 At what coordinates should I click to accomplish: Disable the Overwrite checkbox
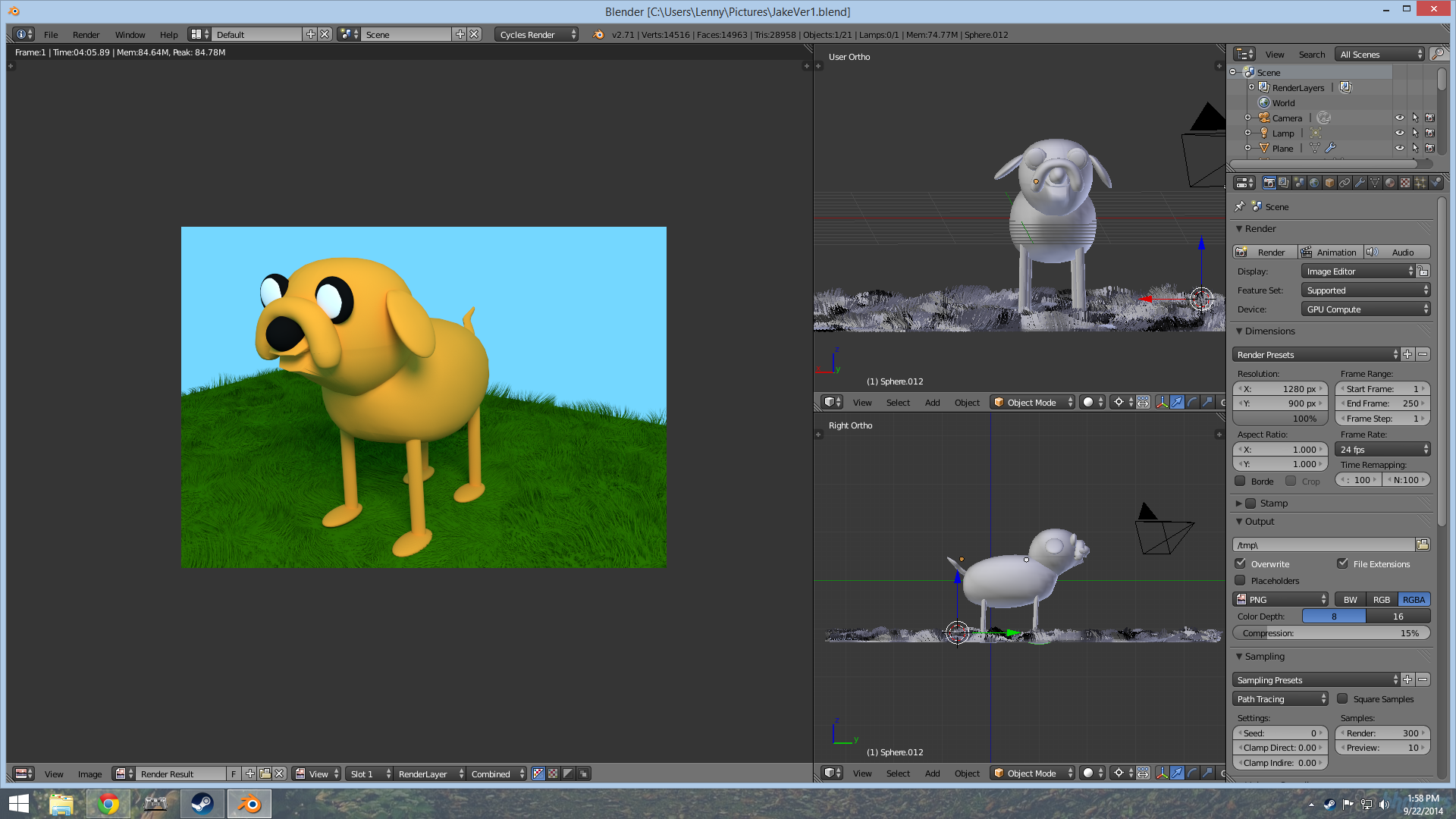[1240, 563]
